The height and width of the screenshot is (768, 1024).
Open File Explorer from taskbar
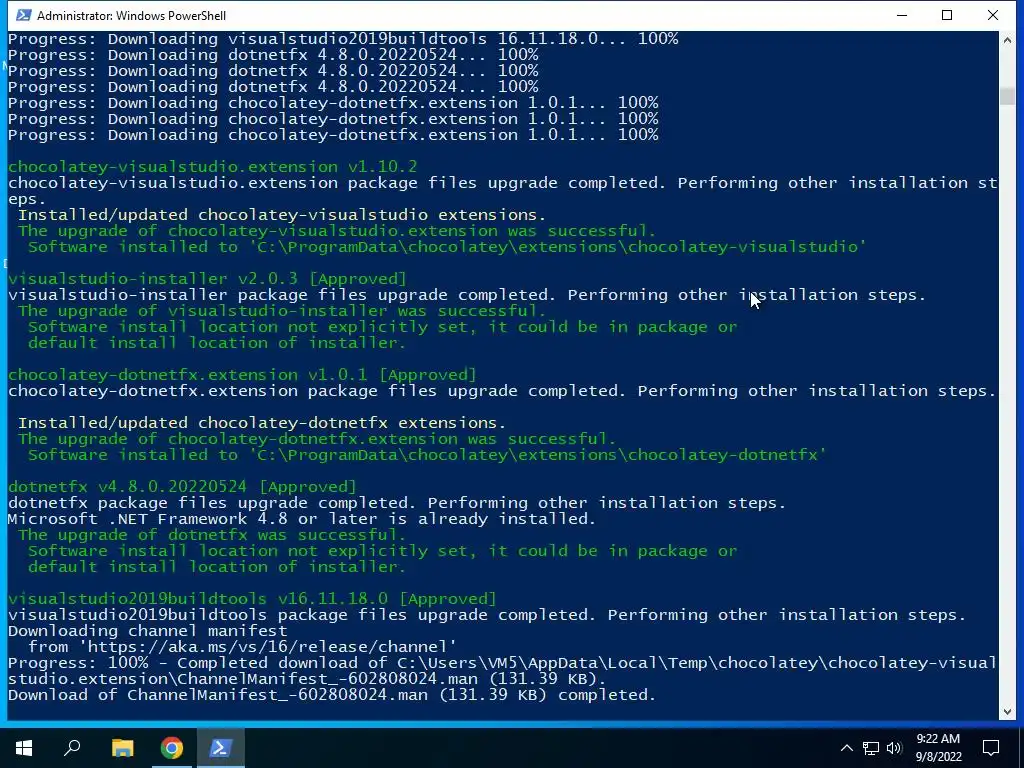click(122, 748)
